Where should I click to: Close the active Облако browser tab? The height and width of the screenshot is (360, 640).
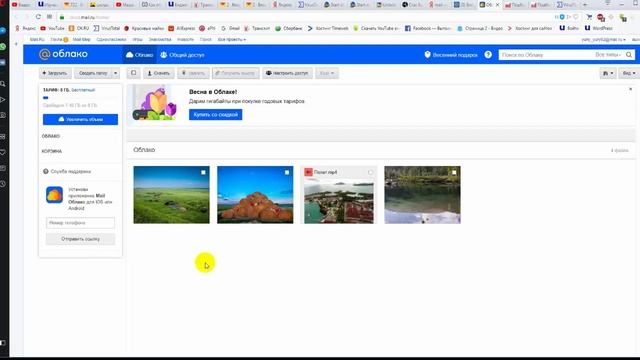pos(497,5)
